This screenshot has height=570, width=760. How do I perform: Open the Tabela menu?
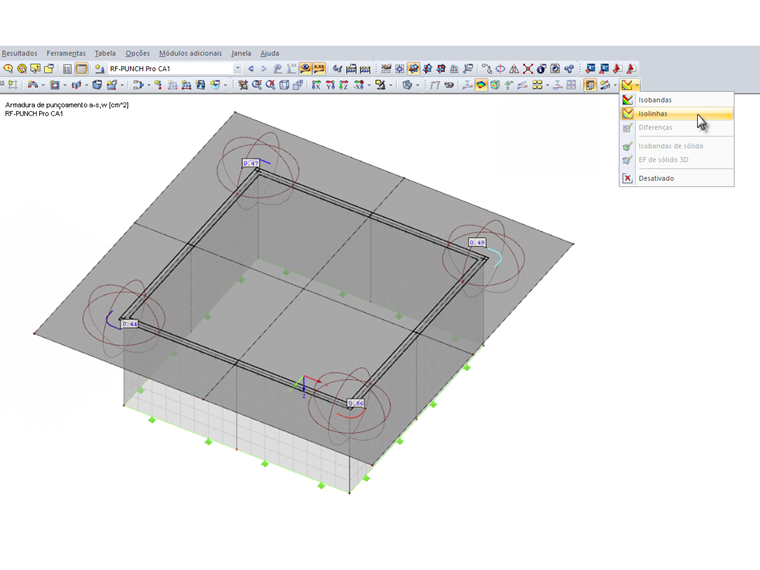pos(105,53)
